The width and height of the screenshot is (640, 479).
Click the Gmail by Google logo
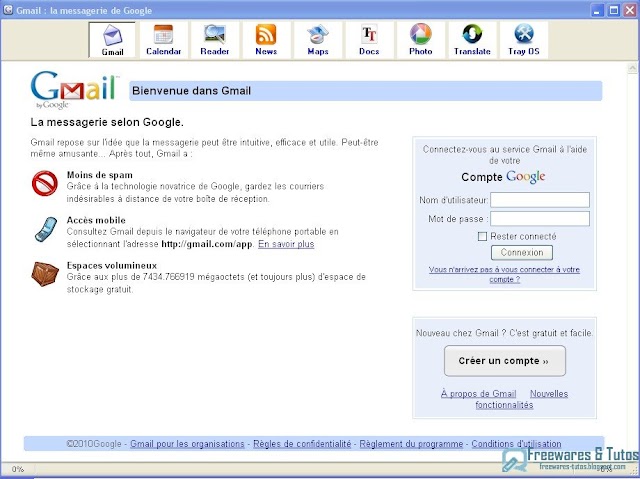(x=74, y=90)
